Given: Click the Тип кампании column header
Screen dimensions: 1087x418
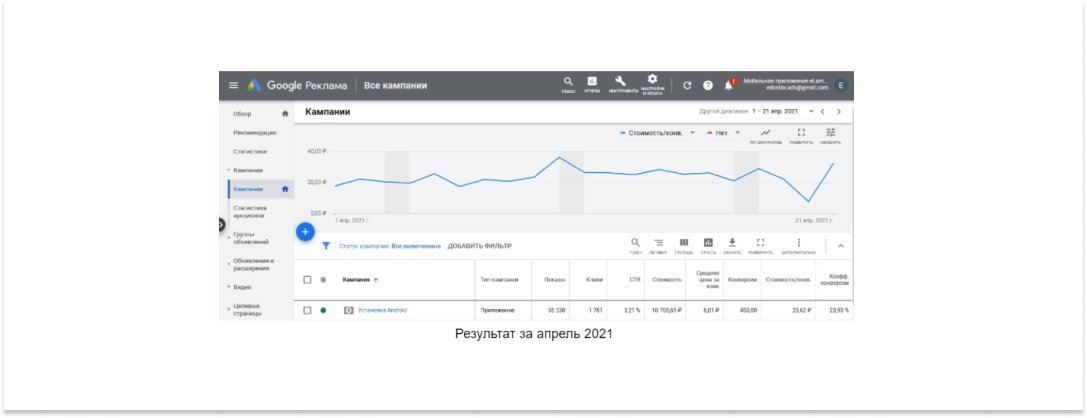Looking at the screenshot, I should click(x=499, y=280).
